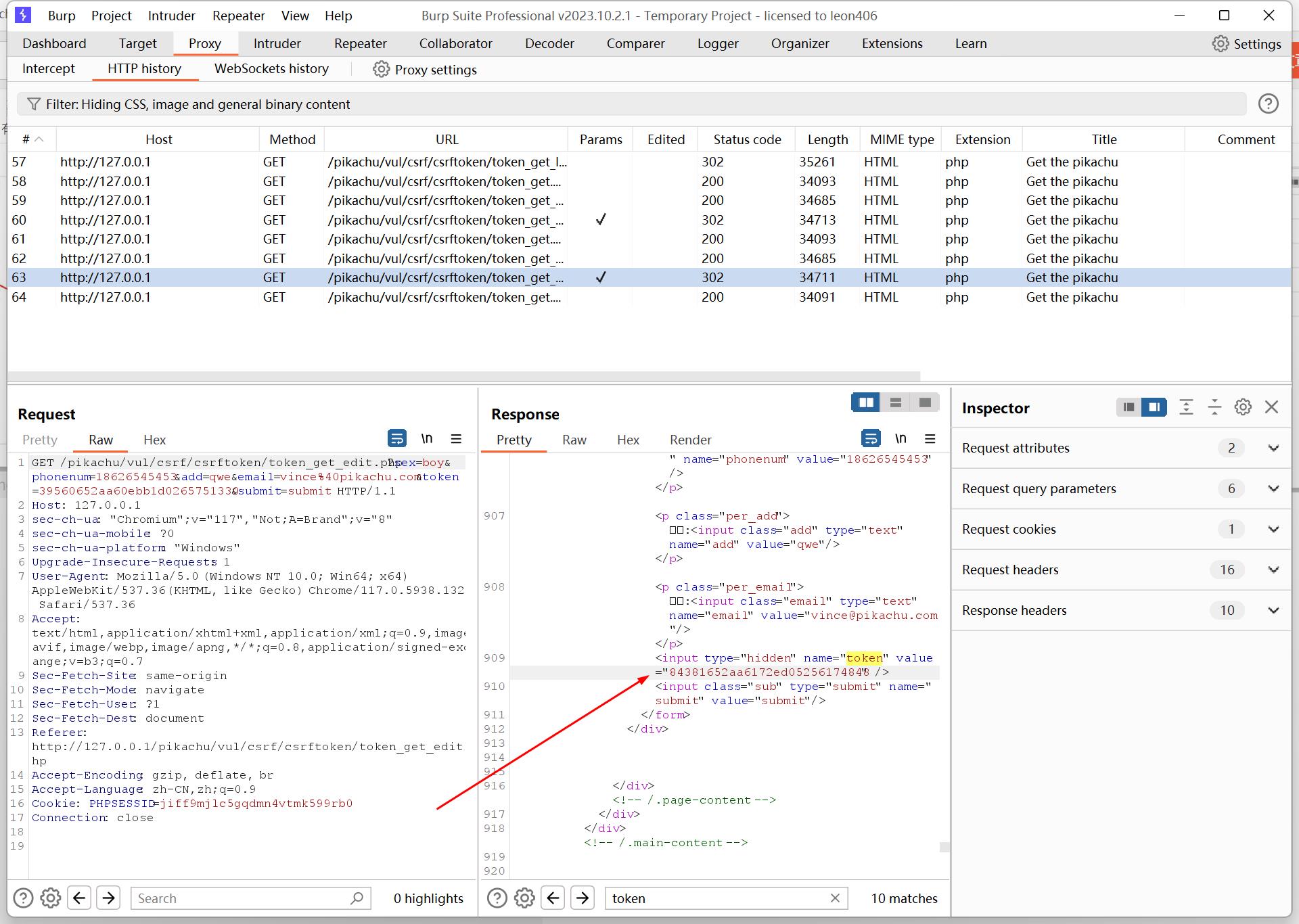Expand all Inspector sections
This screenshot has width=1299, height=924.
pos(1186,407)
